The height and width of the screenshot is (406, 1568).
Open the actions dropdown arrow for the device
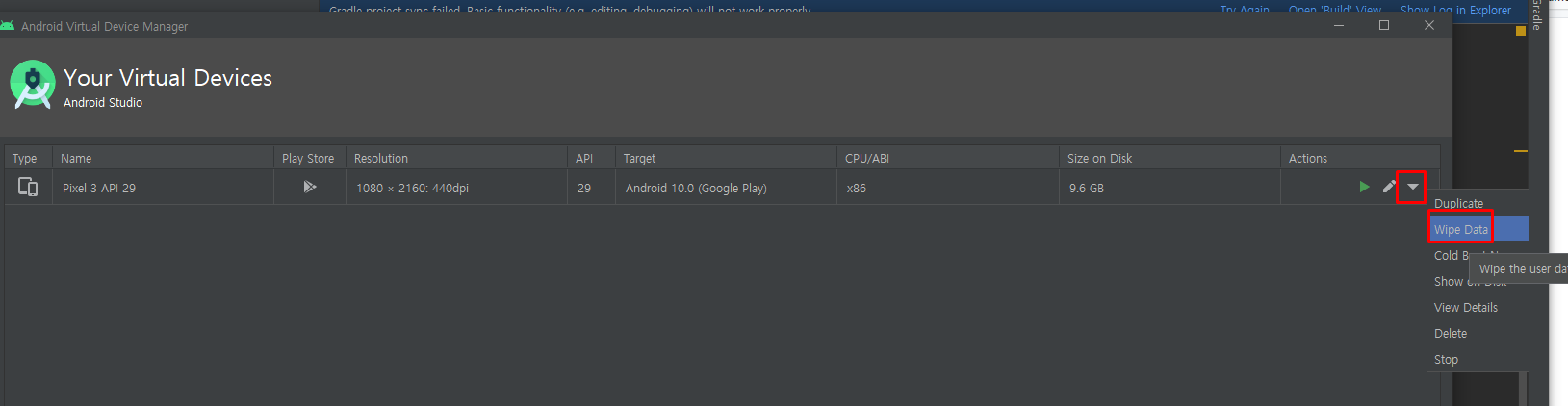[x=1412, y=187]
